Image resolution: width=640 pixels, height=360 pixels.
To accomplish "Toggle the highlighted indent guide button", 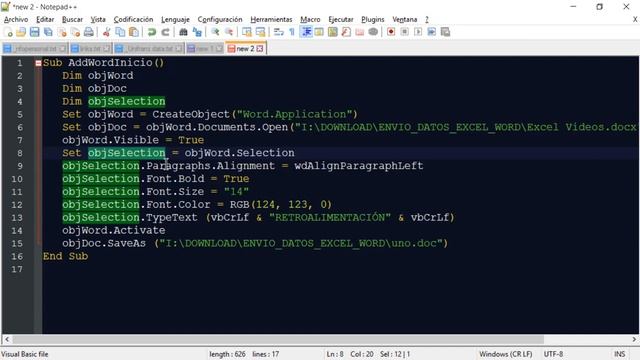I will [x=306, y=32].
